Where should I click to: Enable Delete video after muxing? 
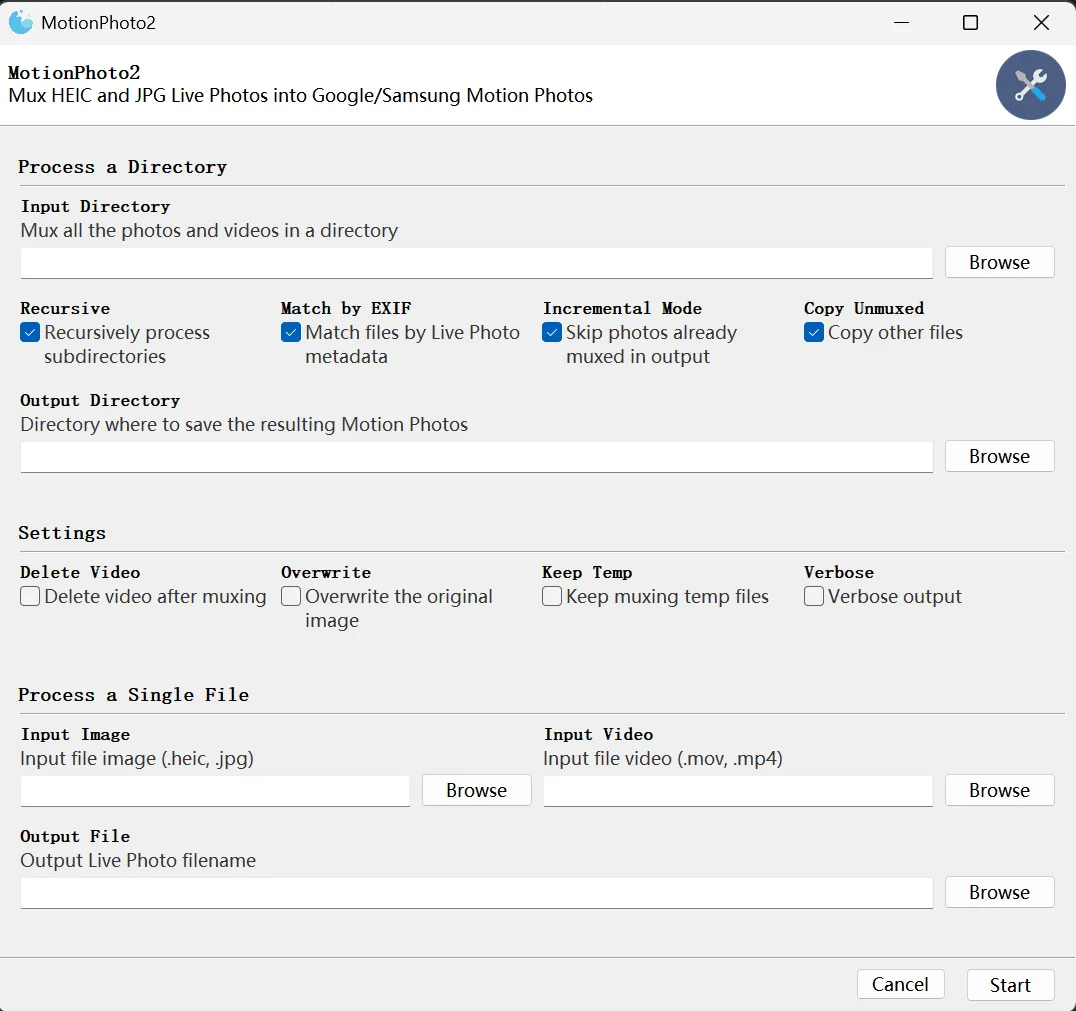pyautogui.click(x=30, y=597)
